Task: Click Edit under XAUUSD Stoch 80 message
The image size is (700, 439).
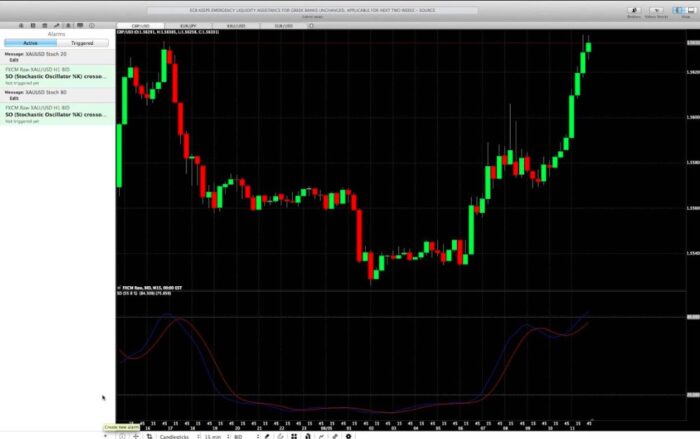Action: pyautogui.click(x=14, y=98)
